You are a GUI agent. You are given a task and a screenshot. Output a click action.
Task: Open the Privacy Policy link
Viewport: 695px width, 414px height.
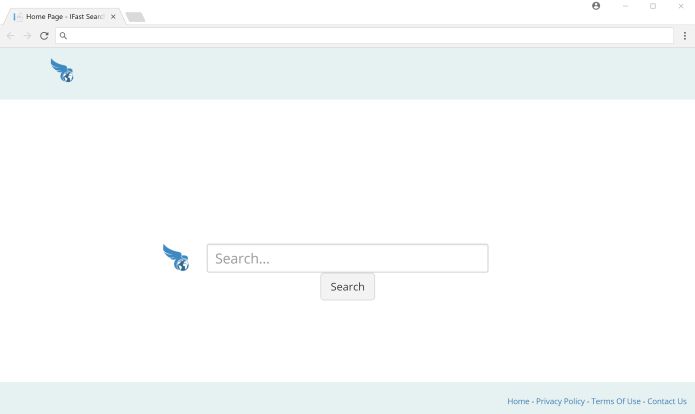click(560, 401)
